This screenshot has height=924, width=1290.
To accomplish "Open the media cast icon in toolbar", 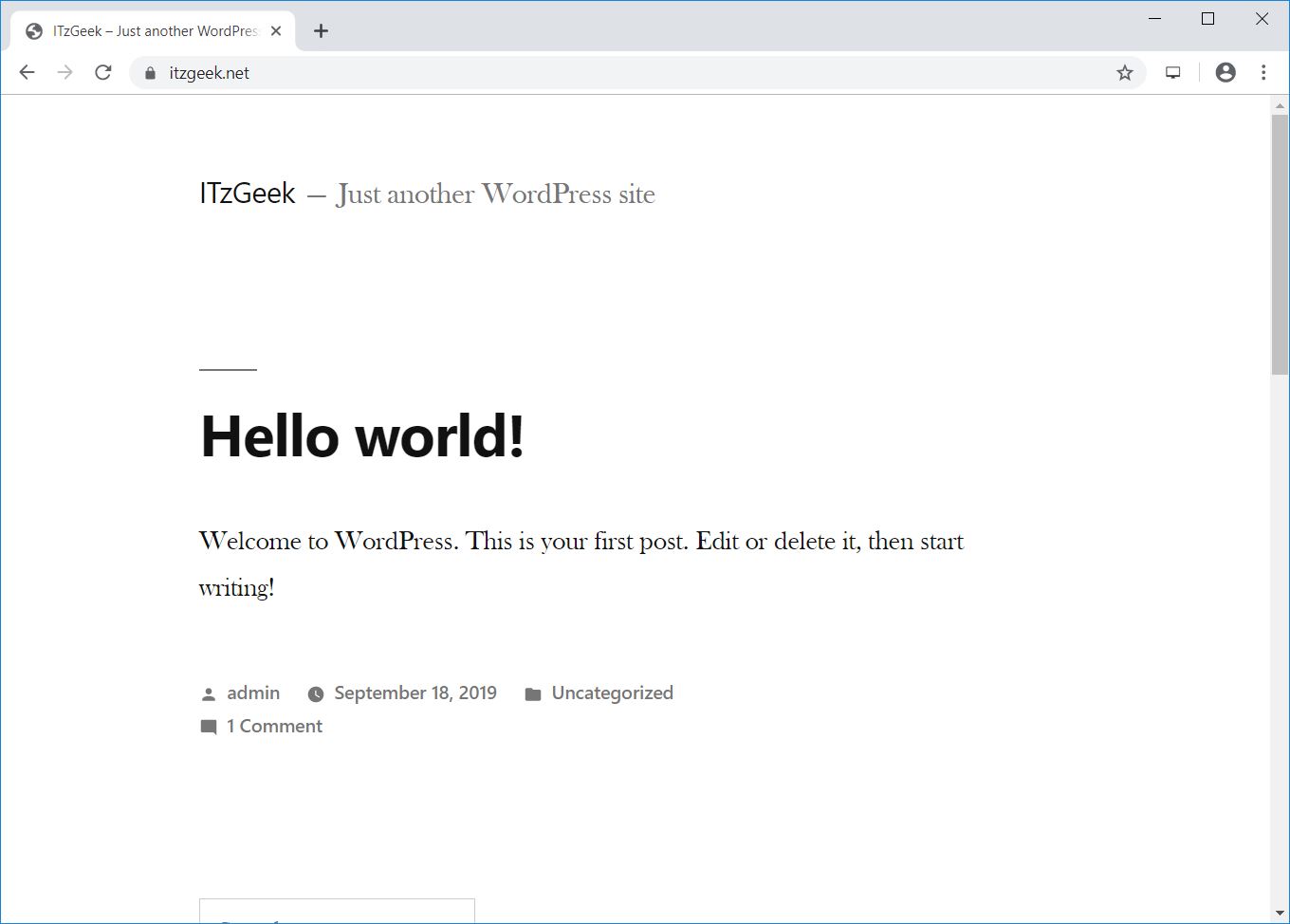I will [x=1173, y=73].
